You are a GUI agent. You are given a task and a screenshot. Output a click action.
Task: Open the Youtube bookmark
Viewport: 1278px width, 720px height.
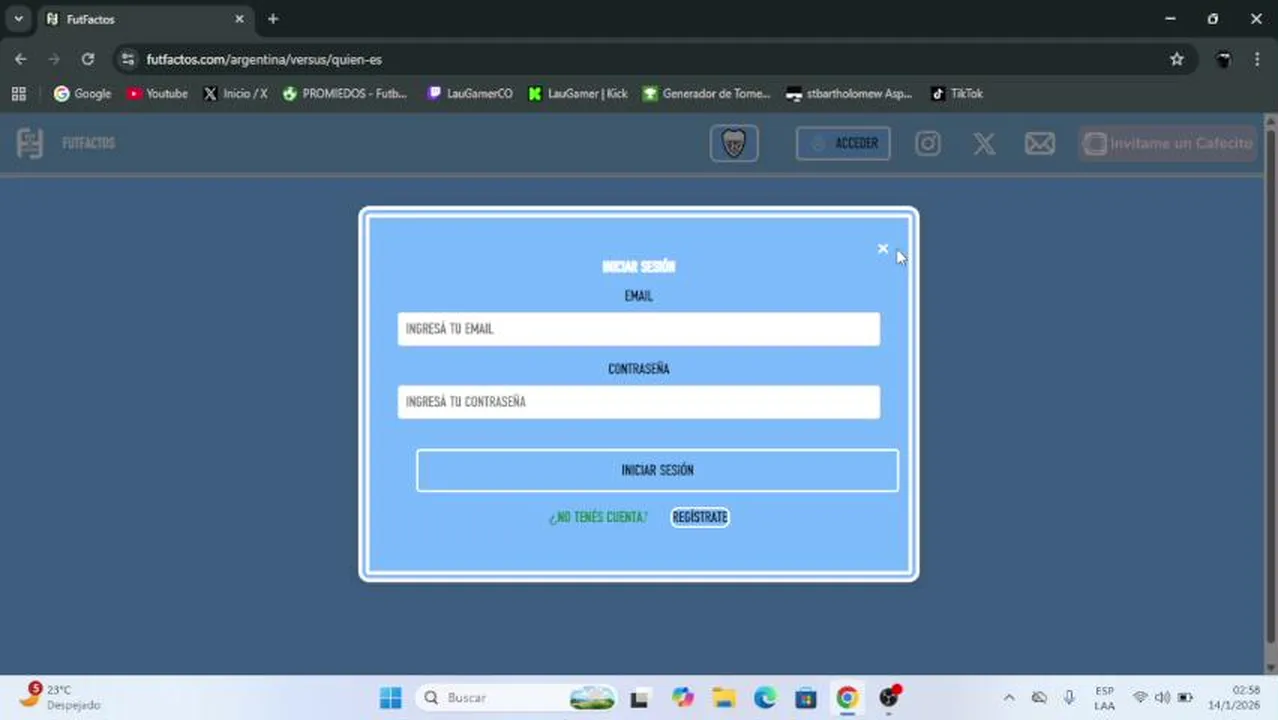(x=157, y=93)
